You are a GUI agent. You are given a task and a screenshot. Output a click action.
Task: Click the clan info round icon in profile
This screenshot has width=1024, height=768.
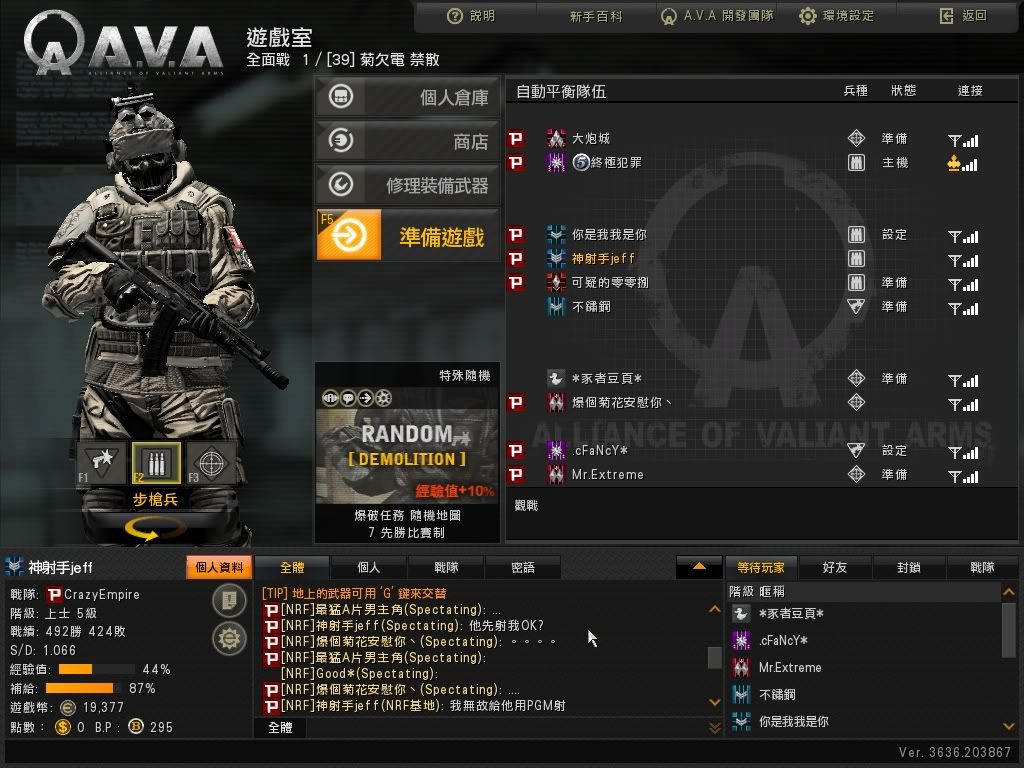coord(229,600)
